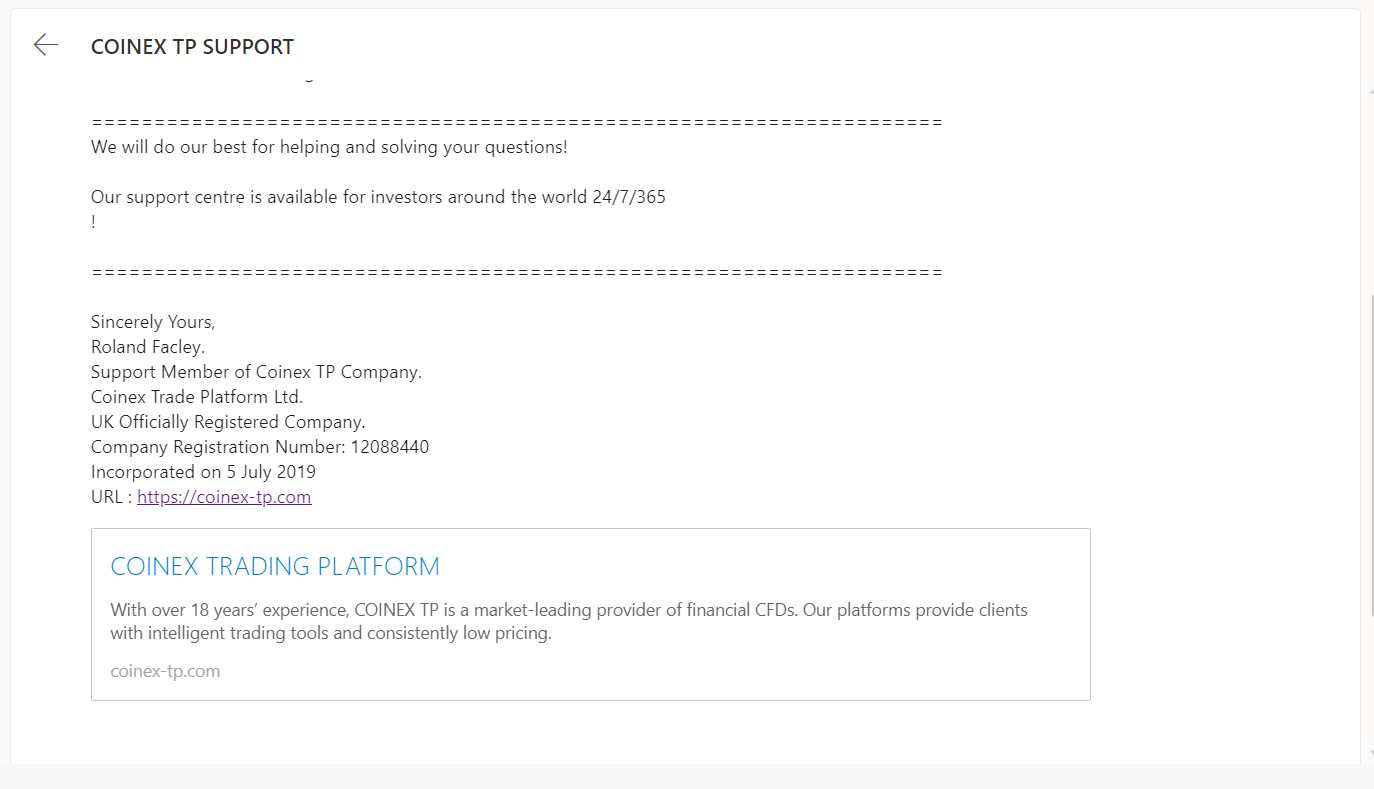1374x789 pixels.
Task: Click the 'Support Member of Coinex TP Company.' line
Action: click(256, 372)
